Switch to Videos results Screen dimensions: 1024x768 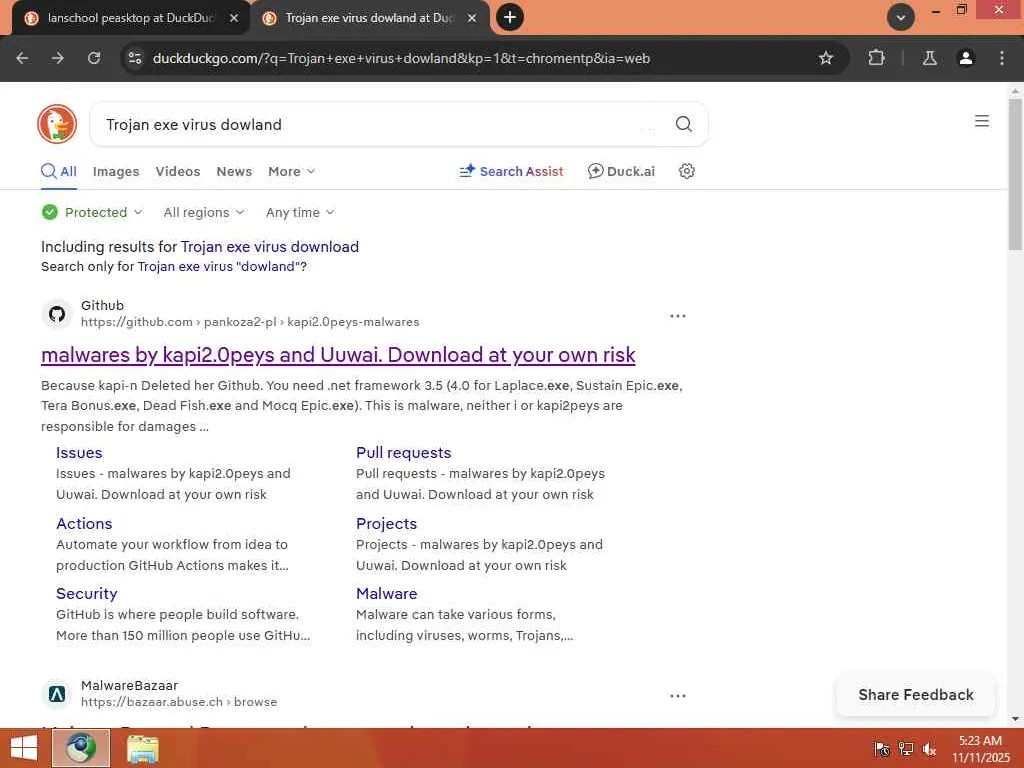pyautogui.click(x=178, y=171)
